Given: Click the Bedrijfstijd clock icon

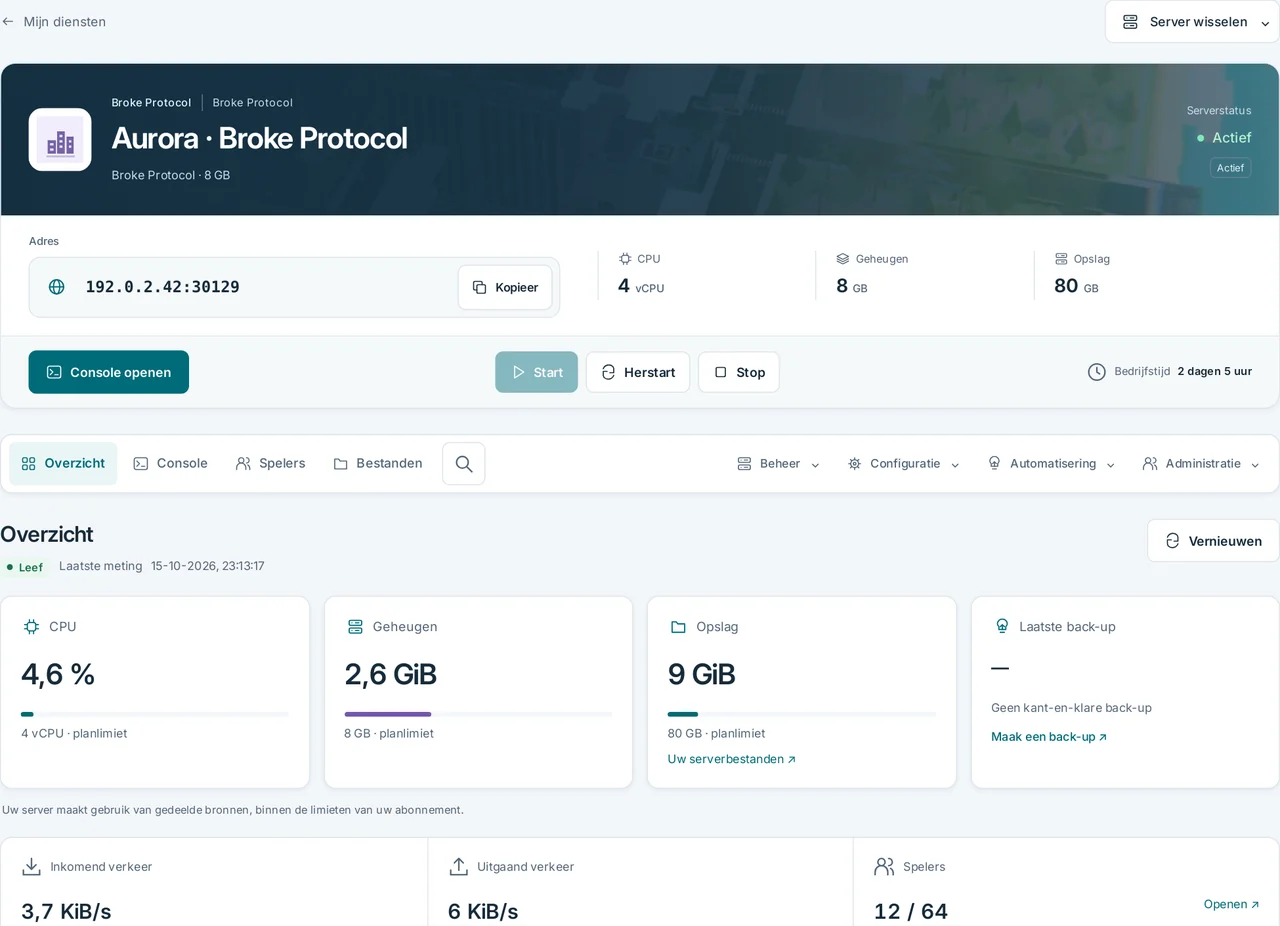Looking at the screenshot, I should [x=1097, y=372].
